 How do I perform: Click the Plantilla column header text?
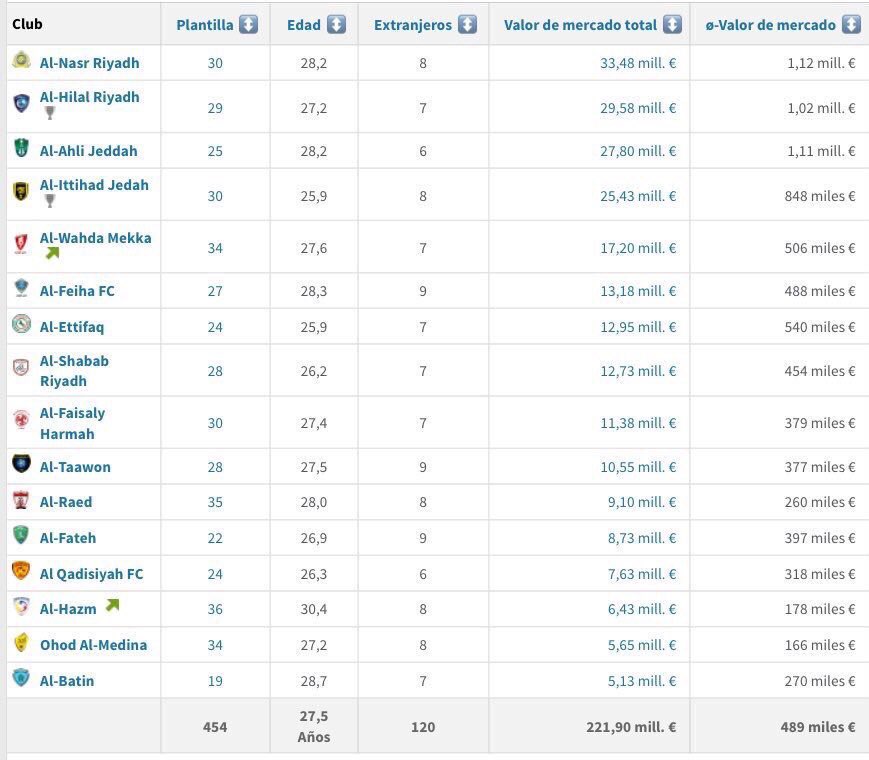(x=205, y=25)
